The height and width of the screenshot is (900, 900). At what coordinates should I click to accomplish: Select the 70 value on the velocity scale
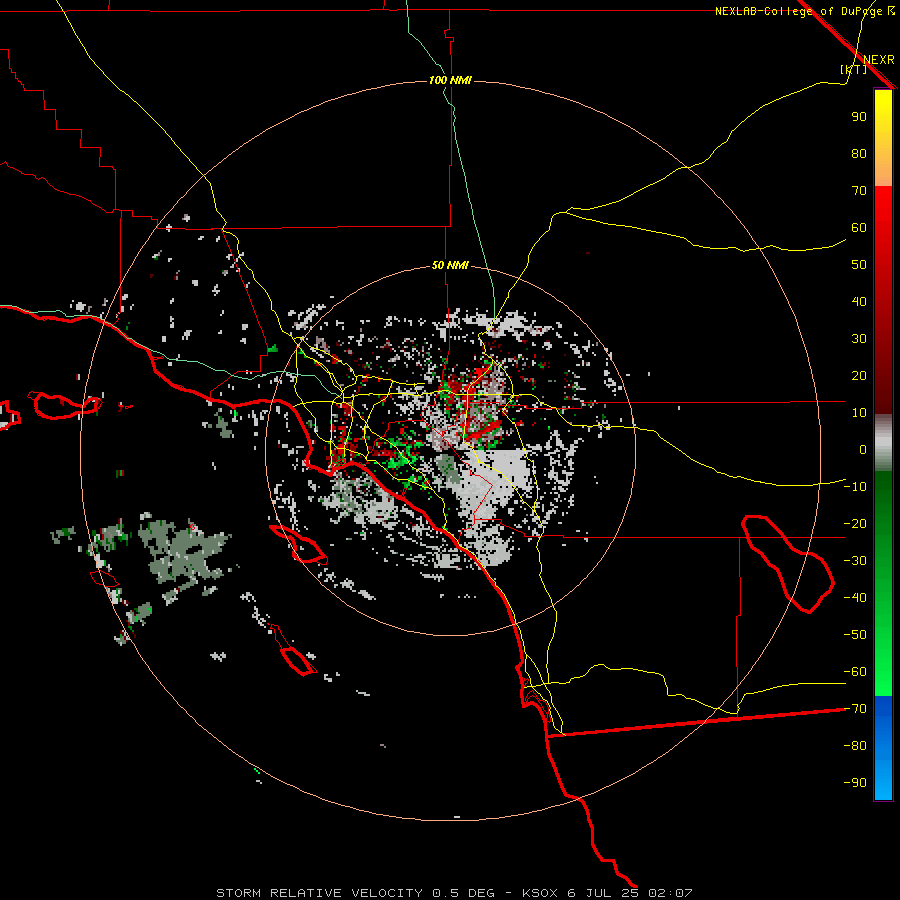pyautogui.click(x=859, y=191)
